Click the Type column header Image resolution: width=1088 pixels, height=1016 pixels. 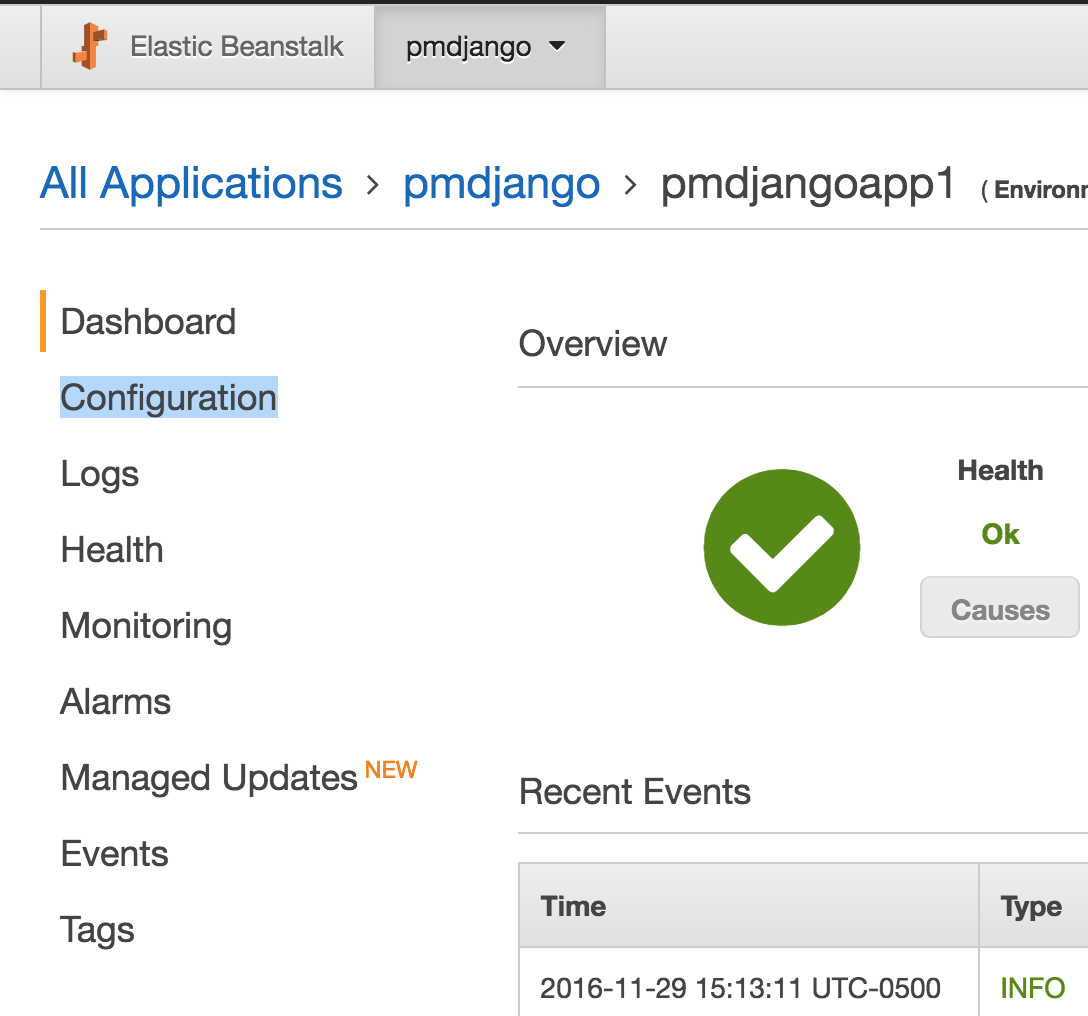pos(1031,907)
